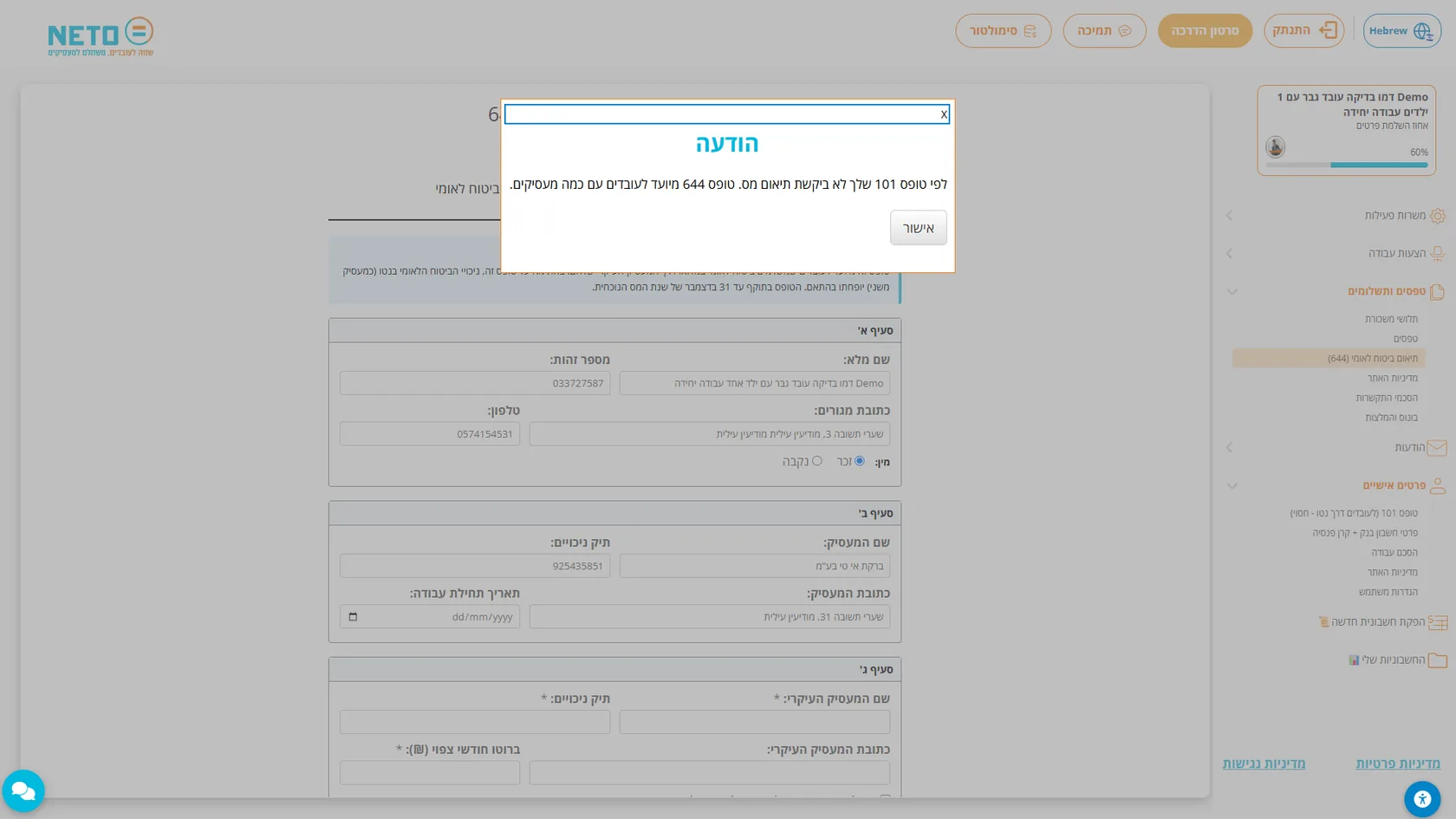Screen dimensions: 1456x819
Task: Select תיאום ביטוח לאומי (644) in sidebar
Action: coord(1329,359)
